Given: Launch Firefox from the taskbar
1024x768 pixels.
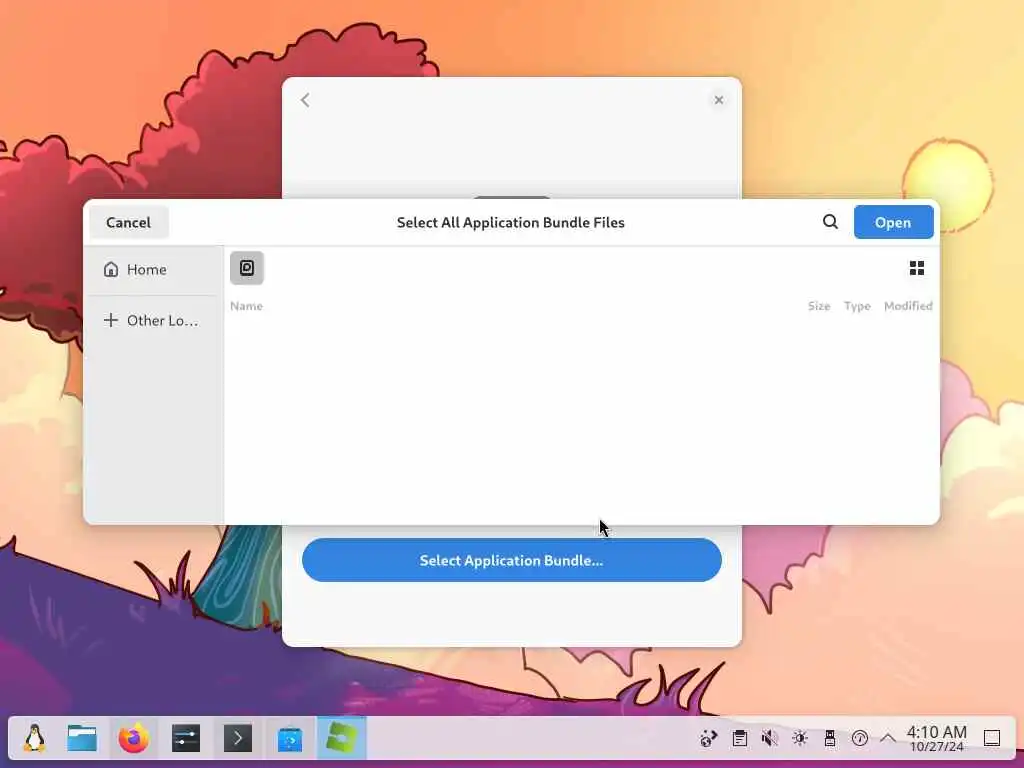Looking at the screenshot, I should [134, 739].
